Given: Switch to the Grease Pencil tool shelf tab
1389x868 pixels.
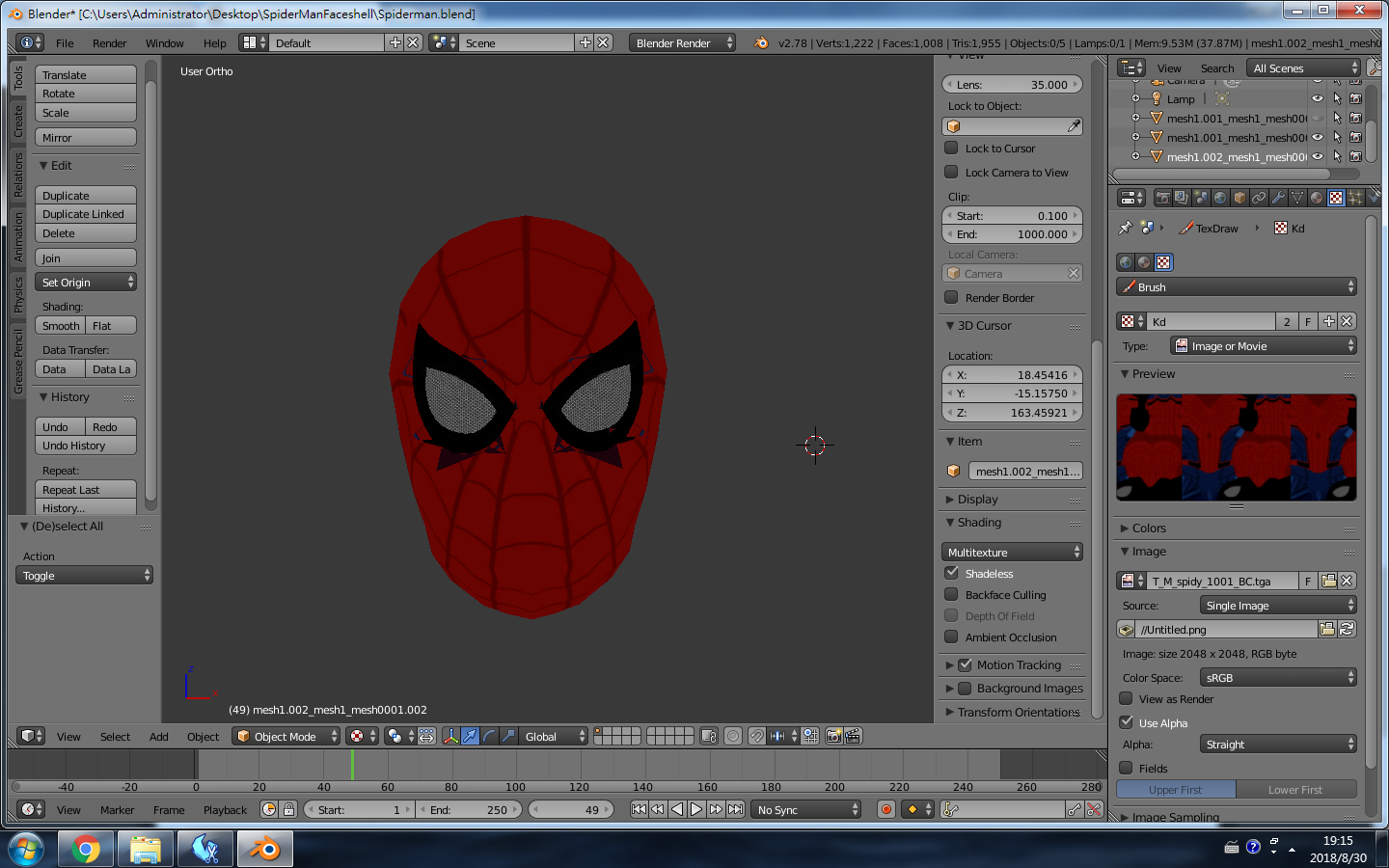Looking at the screenshot, I should [18, 362].
